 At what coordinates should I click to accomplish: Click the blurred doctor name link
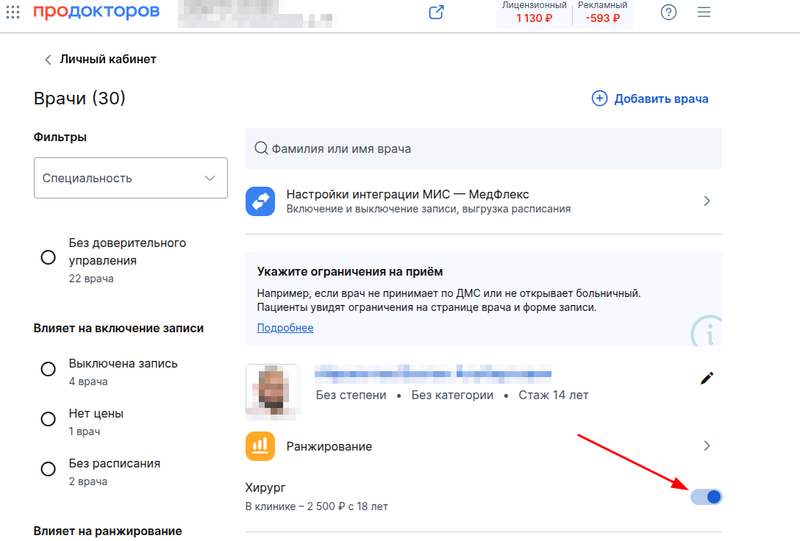pyautogui.click(x=433, y=374)
